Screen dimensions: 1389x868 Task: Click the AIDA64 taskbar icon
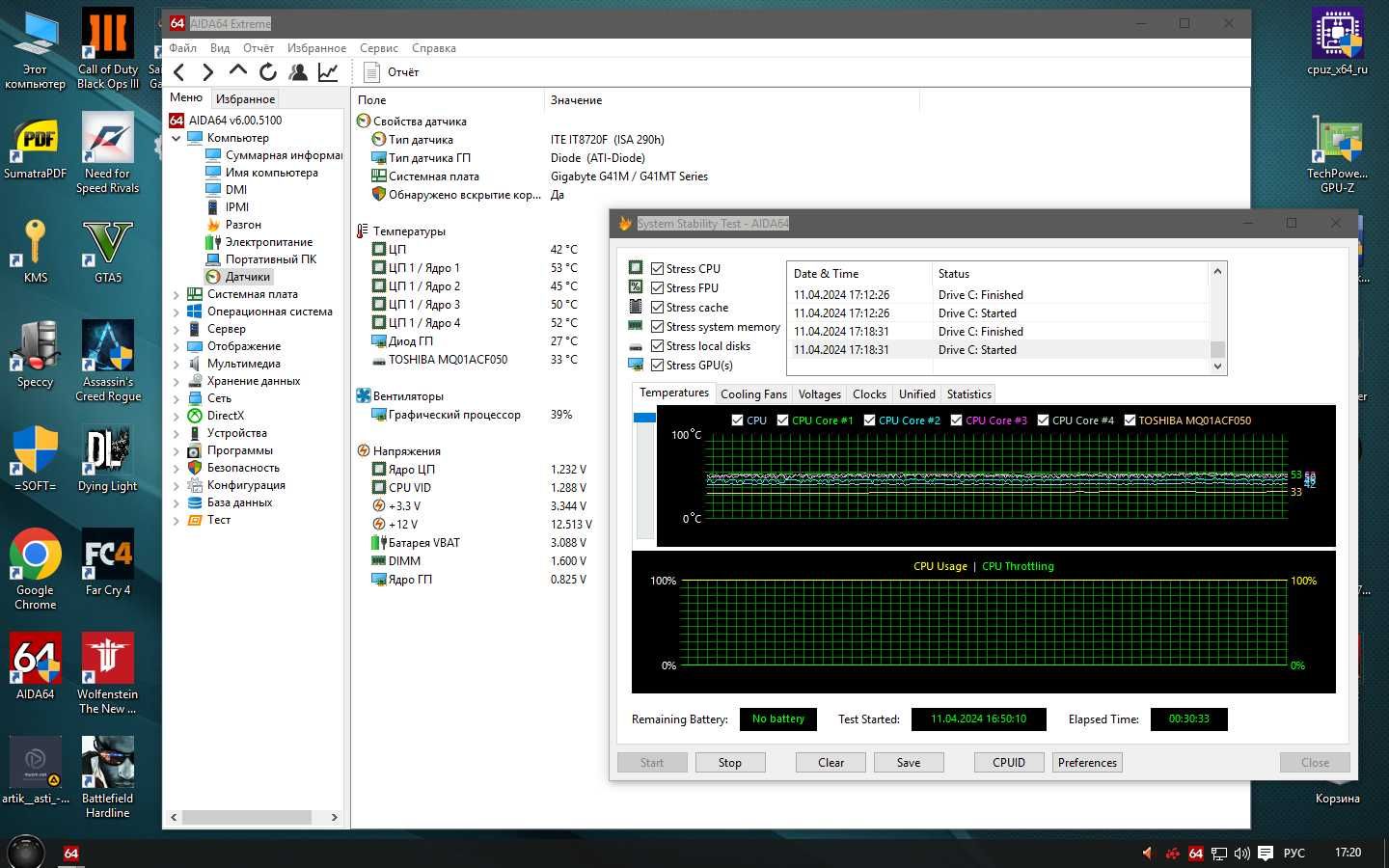[70, 853]
